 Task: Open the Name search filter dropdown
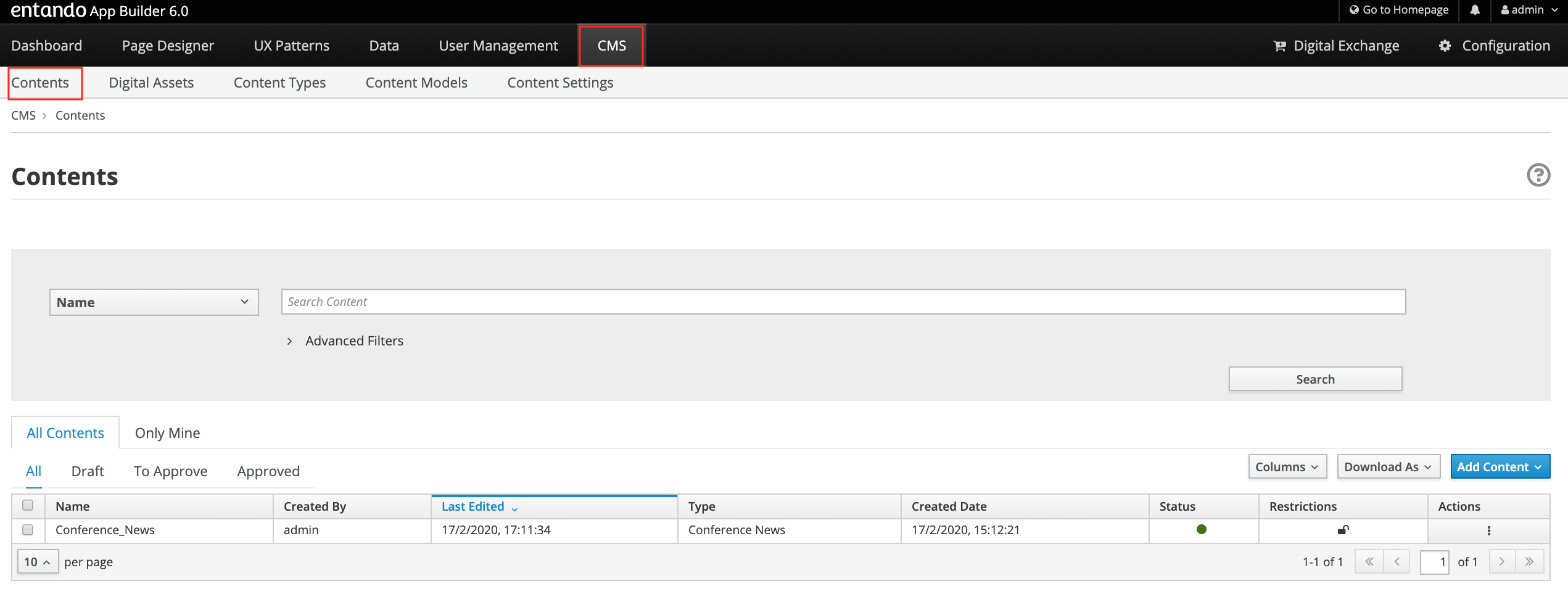coord(154,302)
